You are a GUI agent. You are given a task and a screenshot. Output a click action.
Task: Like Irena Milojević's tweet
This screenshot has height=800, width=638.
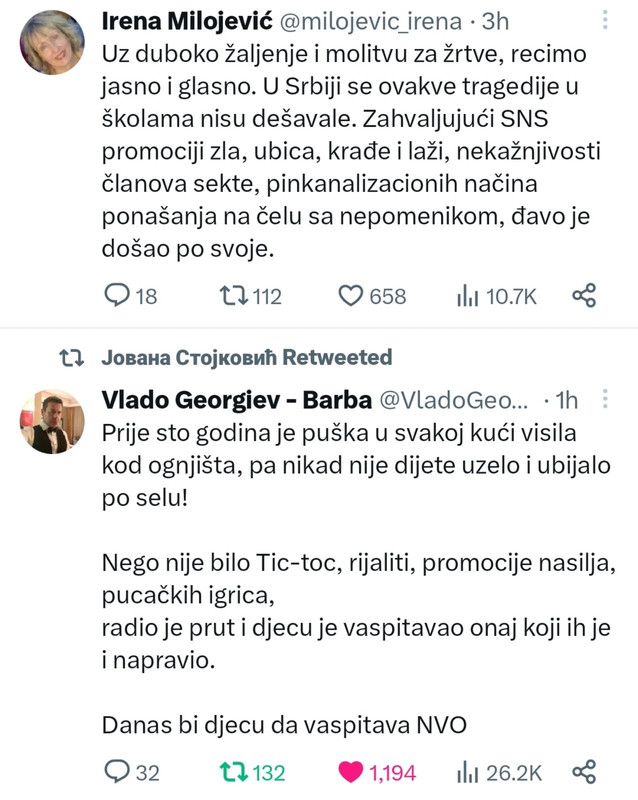coord(349,295)
